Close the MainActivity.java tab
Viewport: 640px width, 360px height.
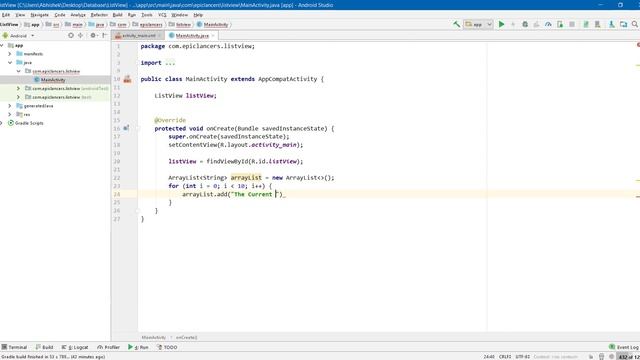pos(213,36)
